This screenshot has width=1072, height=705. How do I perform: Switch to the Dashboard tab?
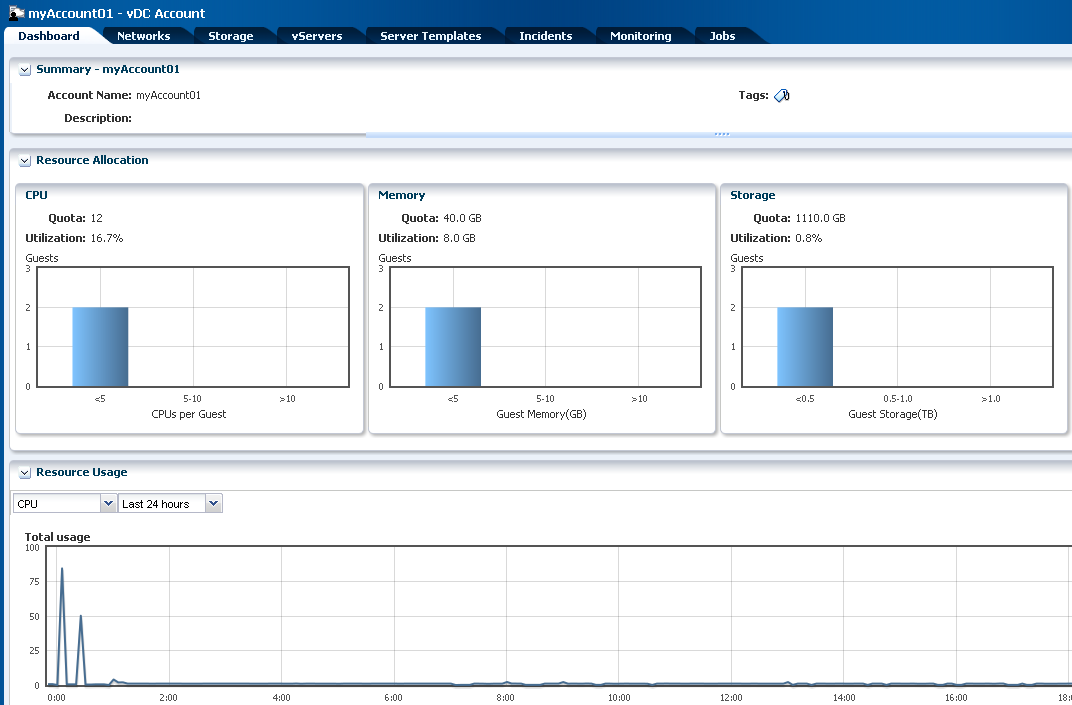(x=49, y=36)
